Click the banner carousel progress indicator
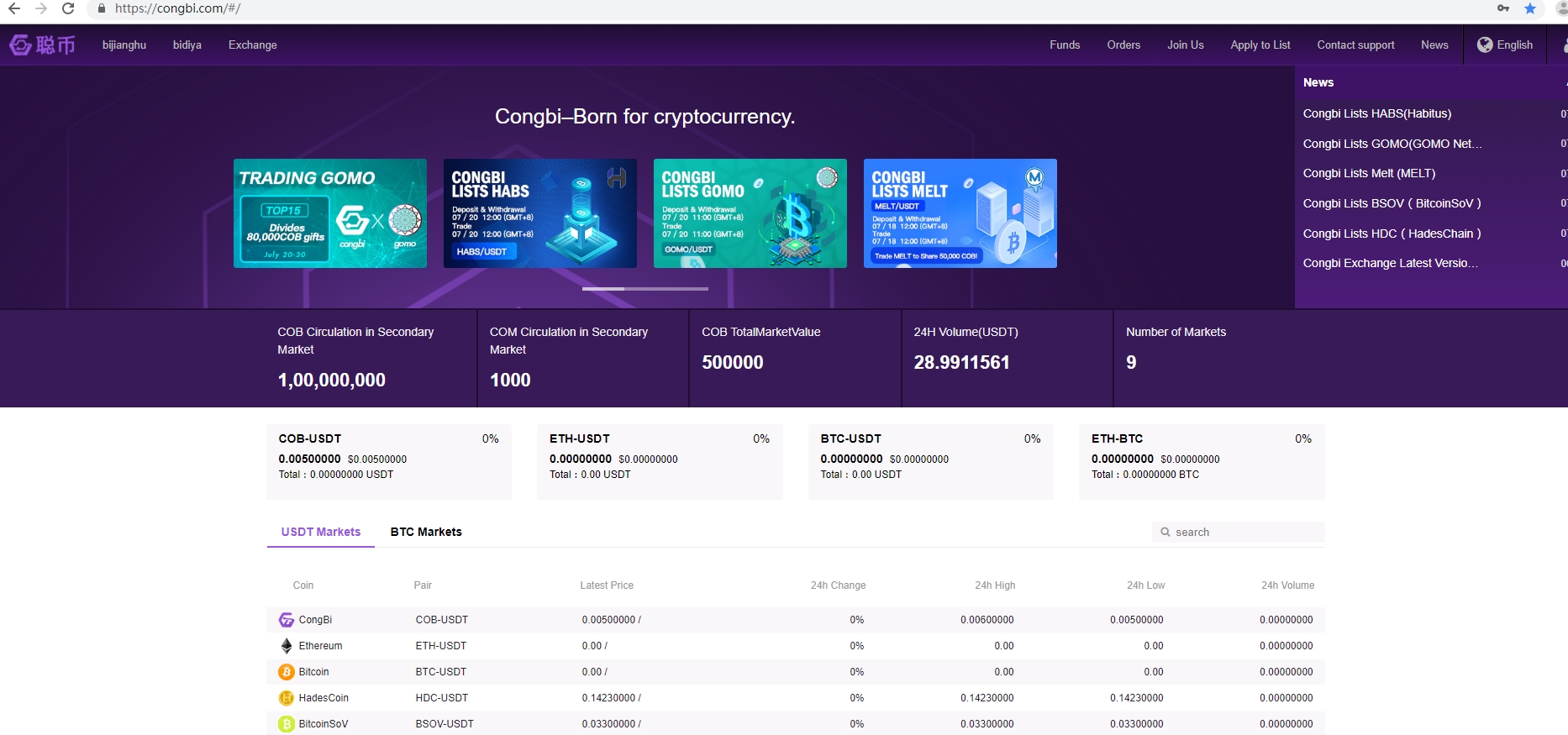Screen dimensions: 1568x735 [645, 288]
